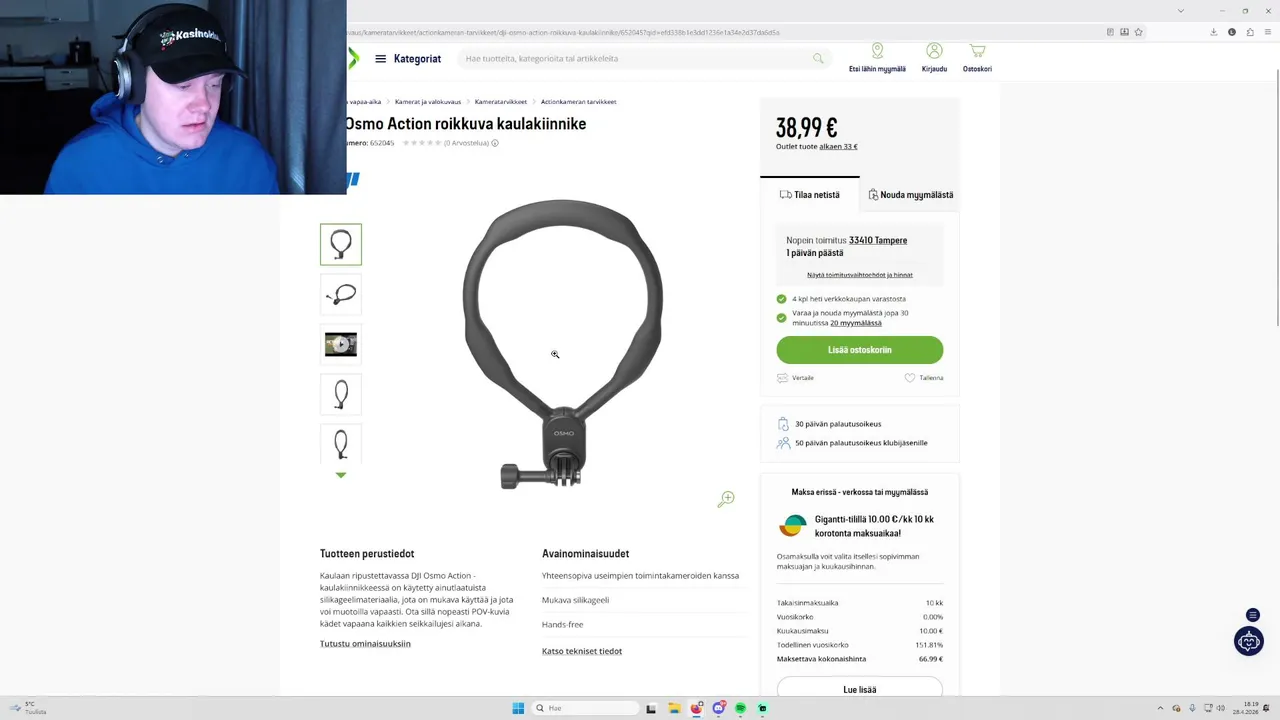Click Todellinen vuosikorko 151.81% value

[929, 645]
